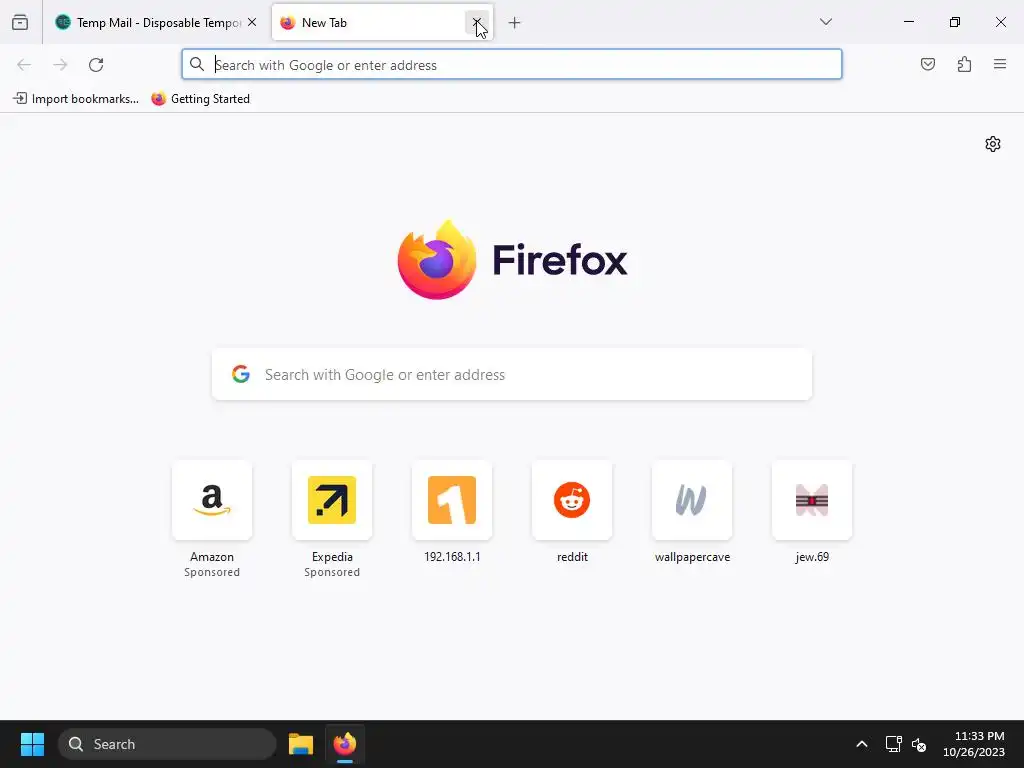Open the Extensions panel
The height and width of the screenshot is (768, 1024).
click(964, 64)
